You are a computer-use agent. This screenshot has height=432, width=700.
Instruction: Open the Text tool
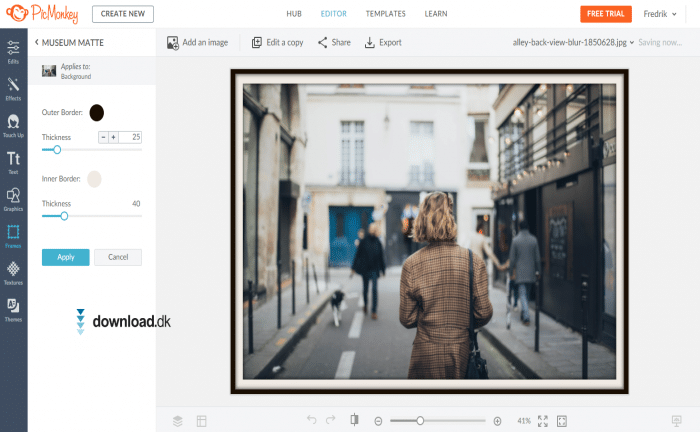(x=13, y=163)
